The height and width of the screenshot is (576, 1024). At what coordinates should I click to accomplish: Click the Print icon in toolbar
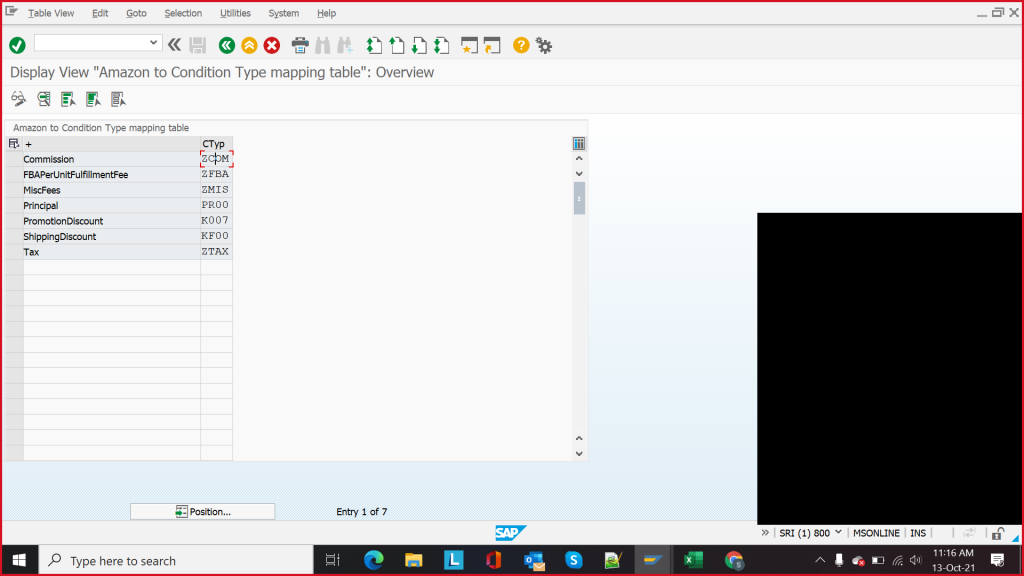(299, 45)
